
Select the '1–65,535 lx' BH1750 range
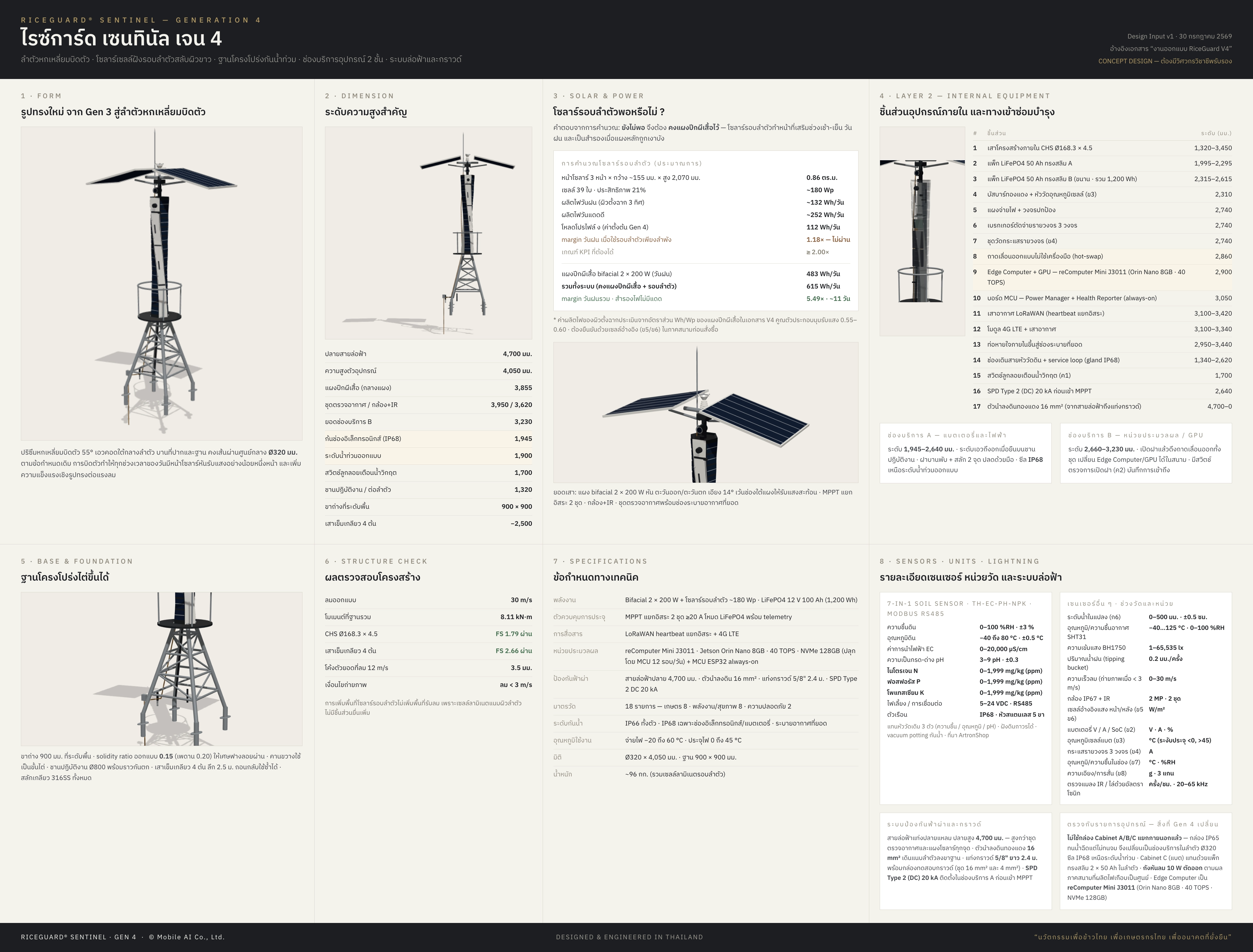point(1166,648)
